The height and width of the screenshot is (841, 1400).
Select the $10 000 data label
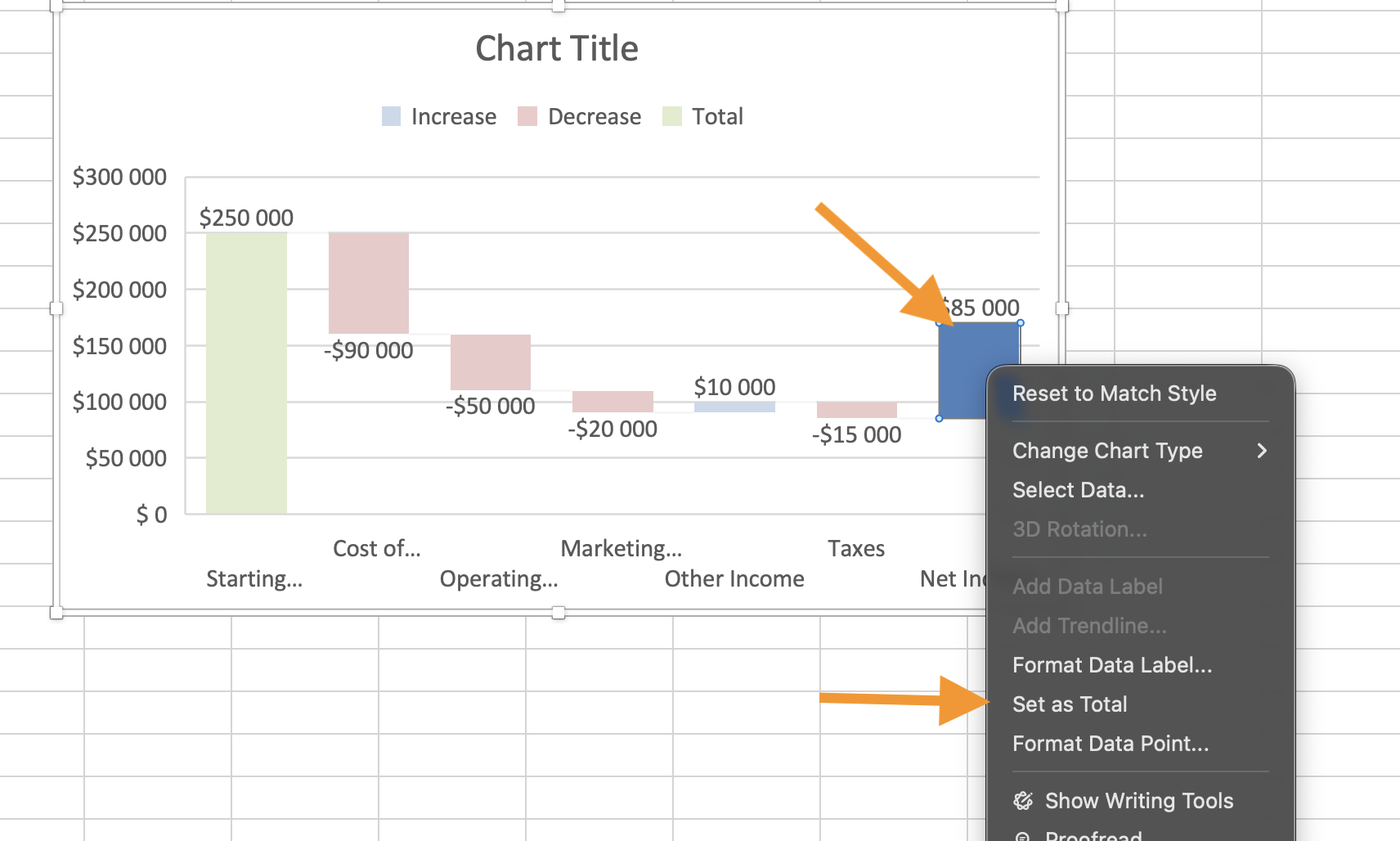click(734, 387)
